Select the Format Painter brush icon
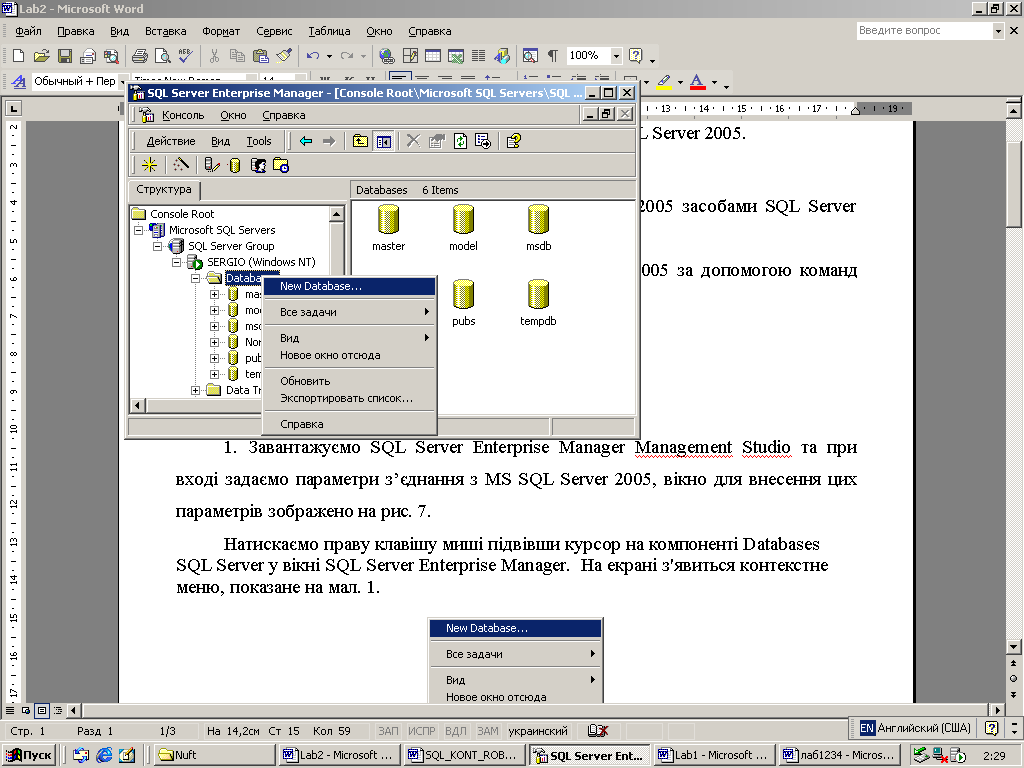This screenshot has width=1024, height=768. click(x=283, y=56)
